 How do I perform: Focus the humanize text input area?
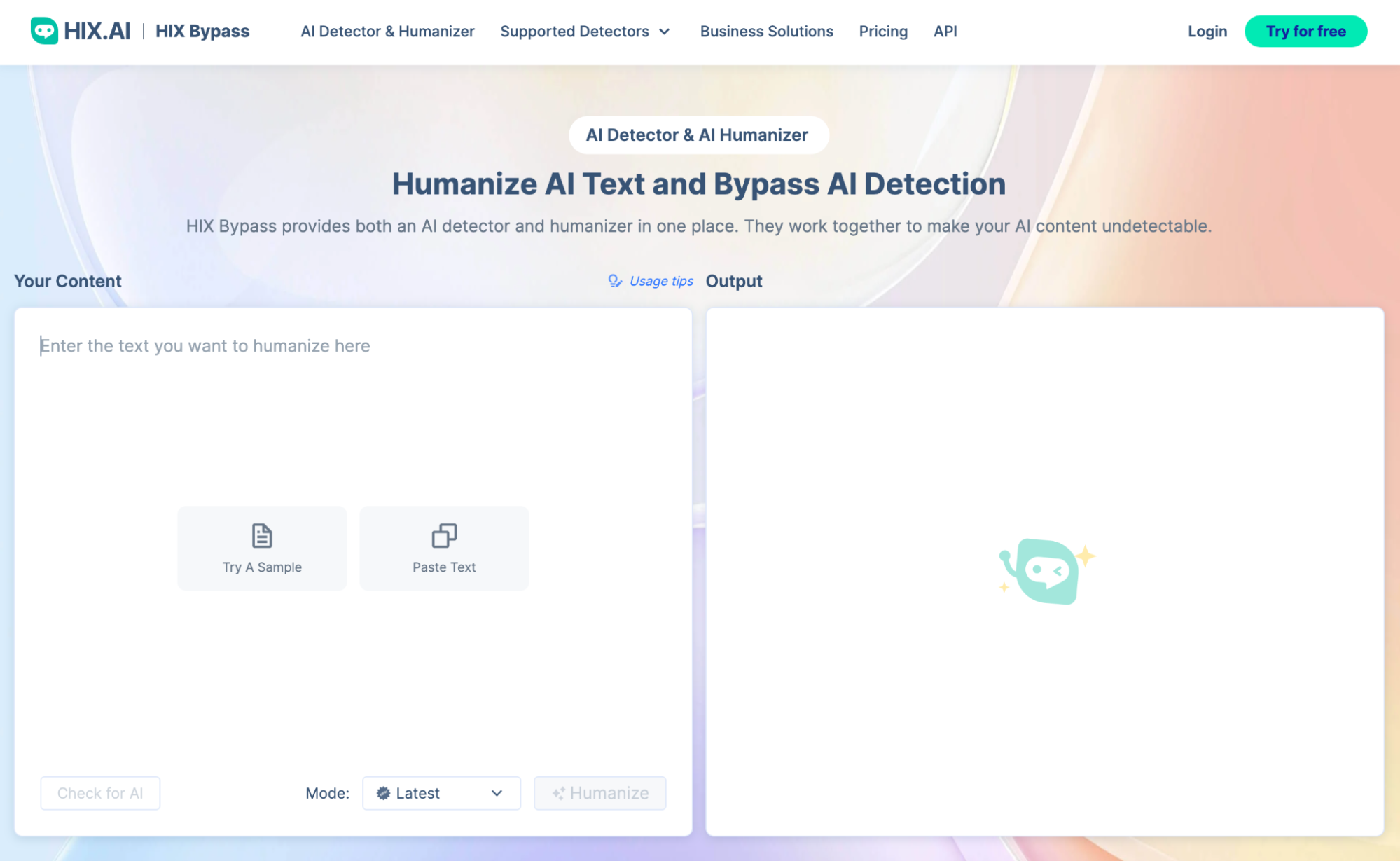tap(353, 345)
